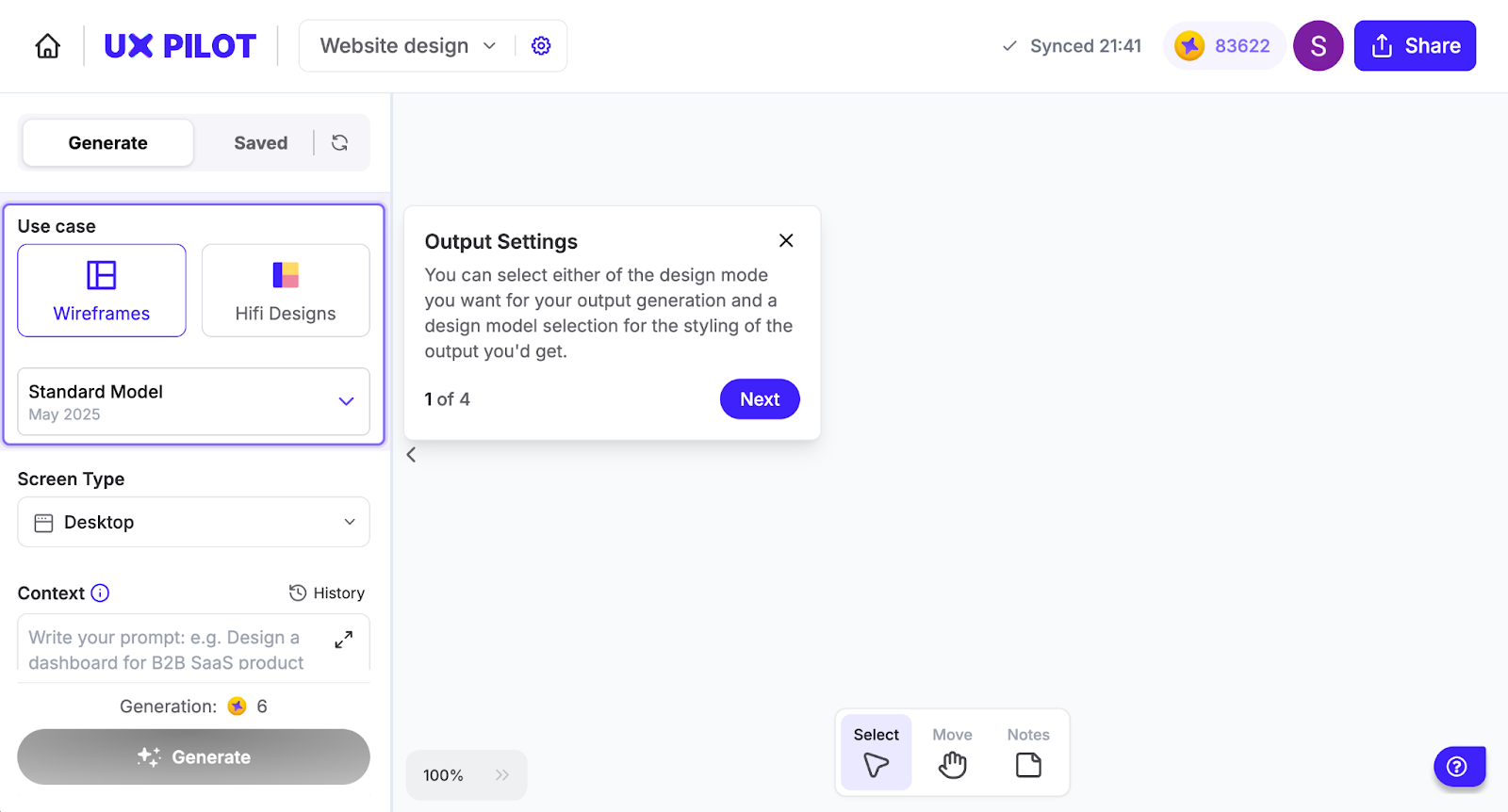Open the Desktop screen type dropdown
Image resolution: width=1508 pixels, height=812 pixels.
[x=193, y=522]
